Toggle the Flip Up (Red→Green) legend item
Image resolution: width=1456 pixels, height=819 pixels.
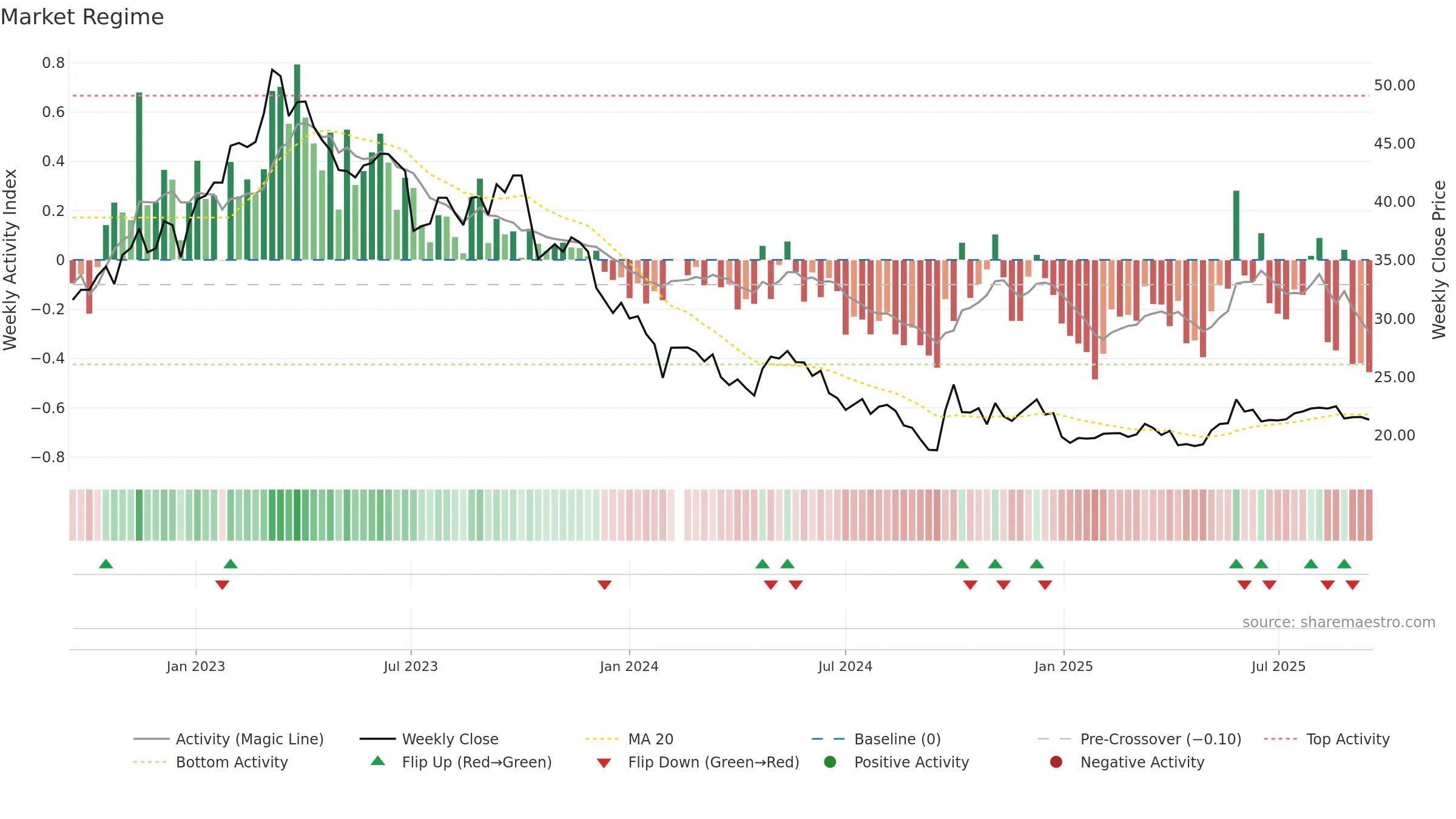[x=461, y=762]
